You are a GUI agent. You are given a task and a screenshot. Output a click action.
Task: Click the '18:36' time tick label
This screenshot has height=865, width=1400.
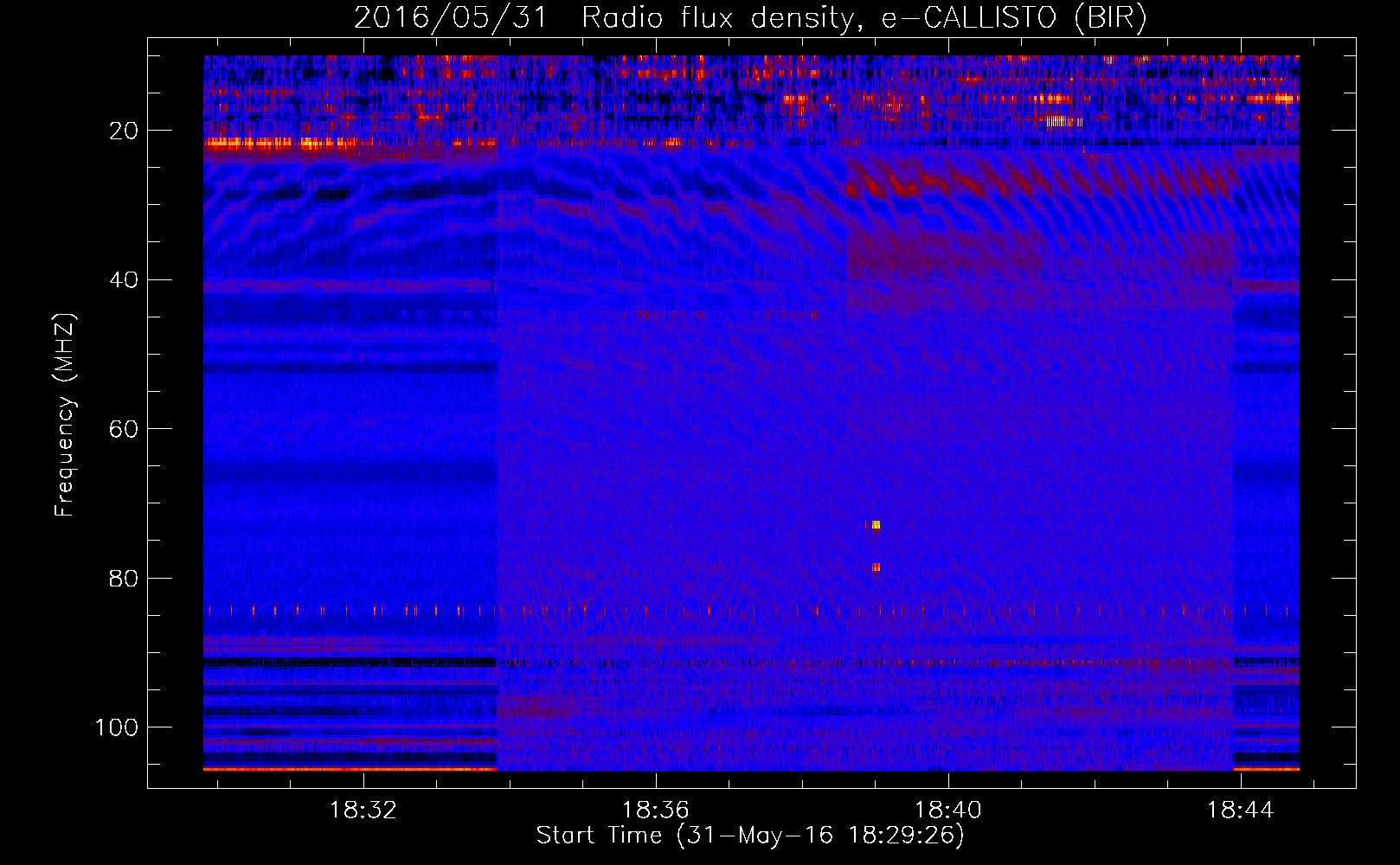[x=656, y=811]
